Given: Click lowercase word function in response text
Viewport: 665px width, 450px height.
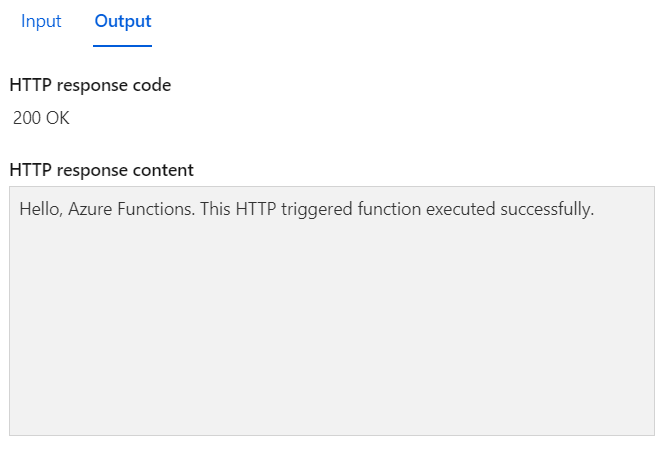Looking at the screenshot, I should (389, 211).
